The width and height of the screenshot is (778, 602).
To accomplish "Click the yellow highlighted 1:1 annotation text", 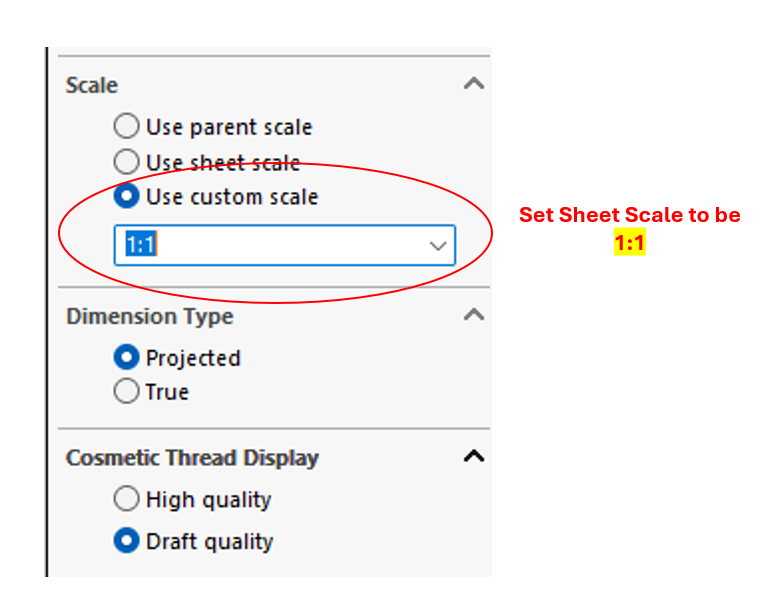I will (629, 242).
